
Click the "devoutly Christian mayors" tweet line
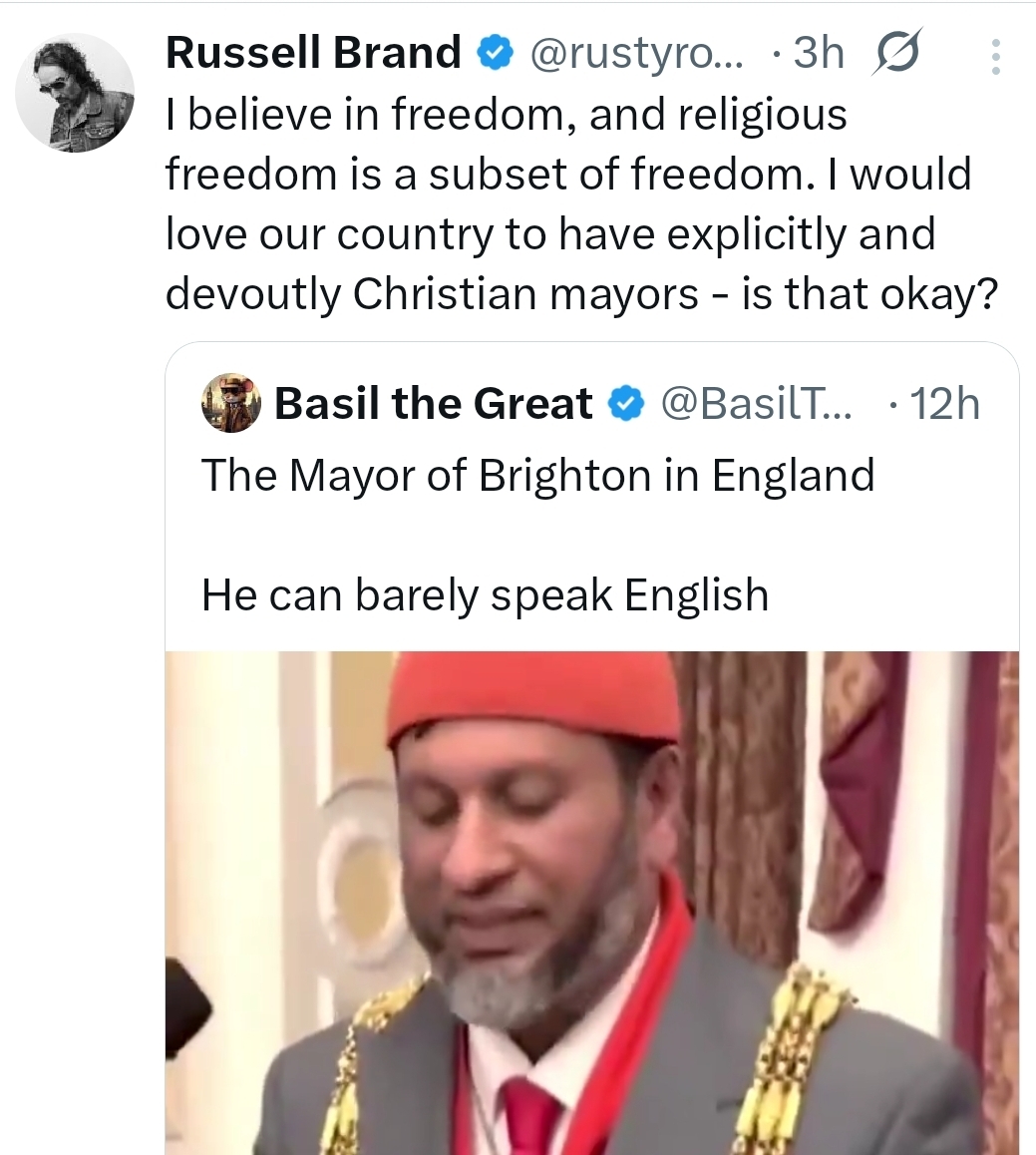point(580,293)
